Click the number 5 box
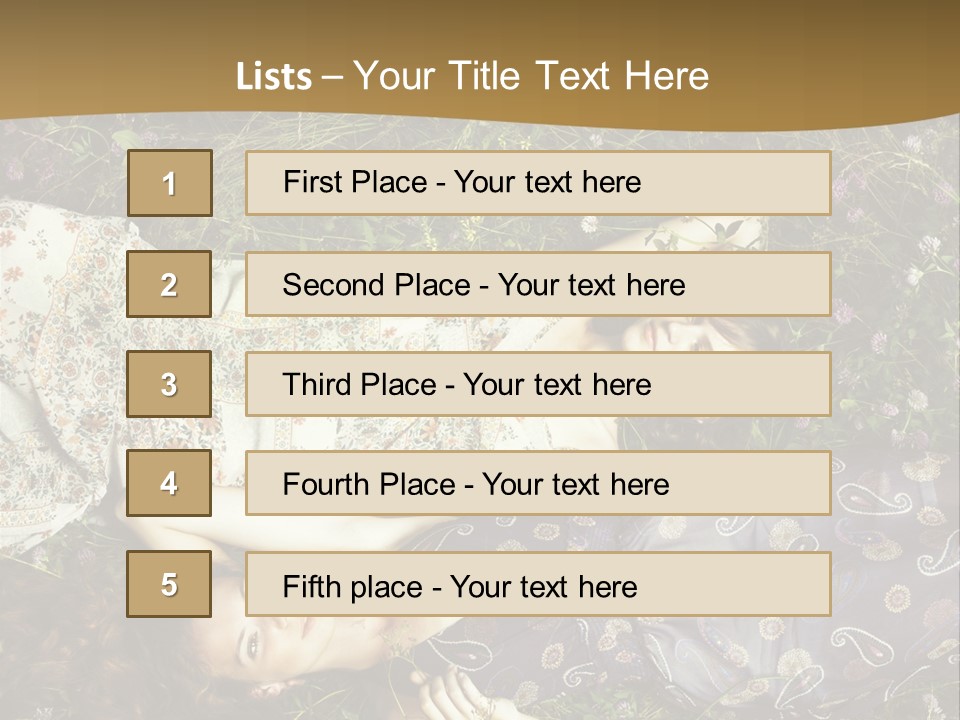This screenshot has width=960, height=720. click(x=169, y=584)
